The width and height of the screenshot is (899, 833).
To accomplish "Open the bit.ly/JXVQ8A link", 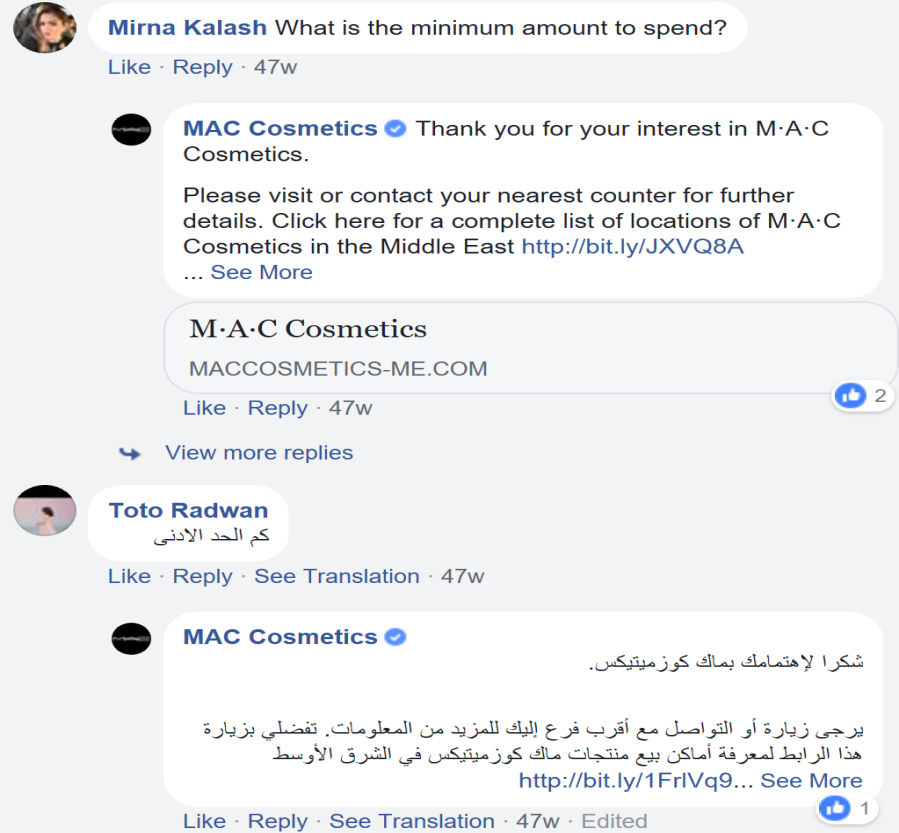I will (x=633, y=246).
